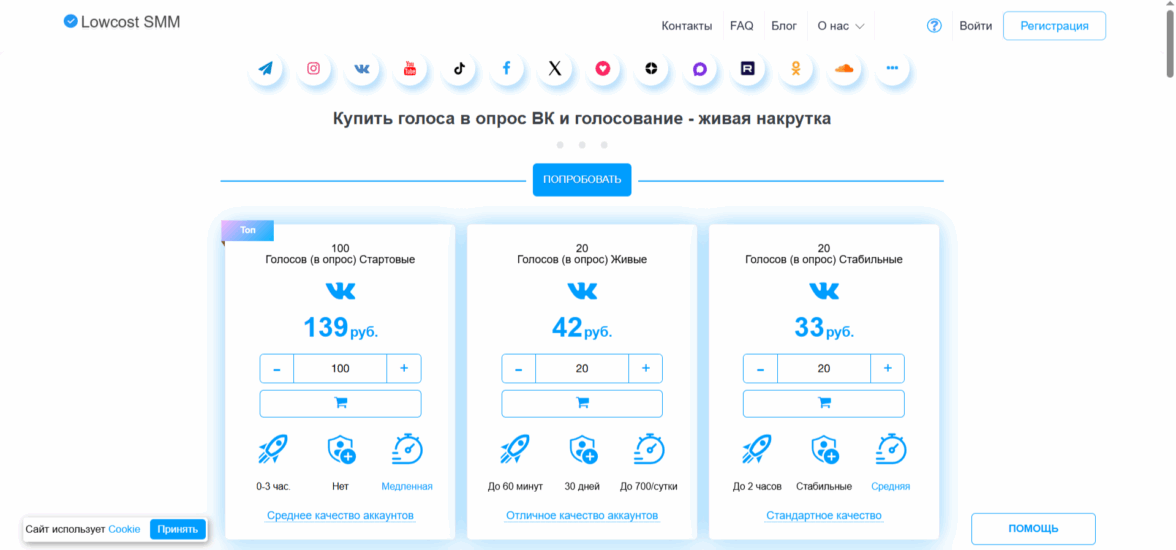Click the quantity field in Живые card
This screenshot has width=1176, height=550.
point(582,368)
